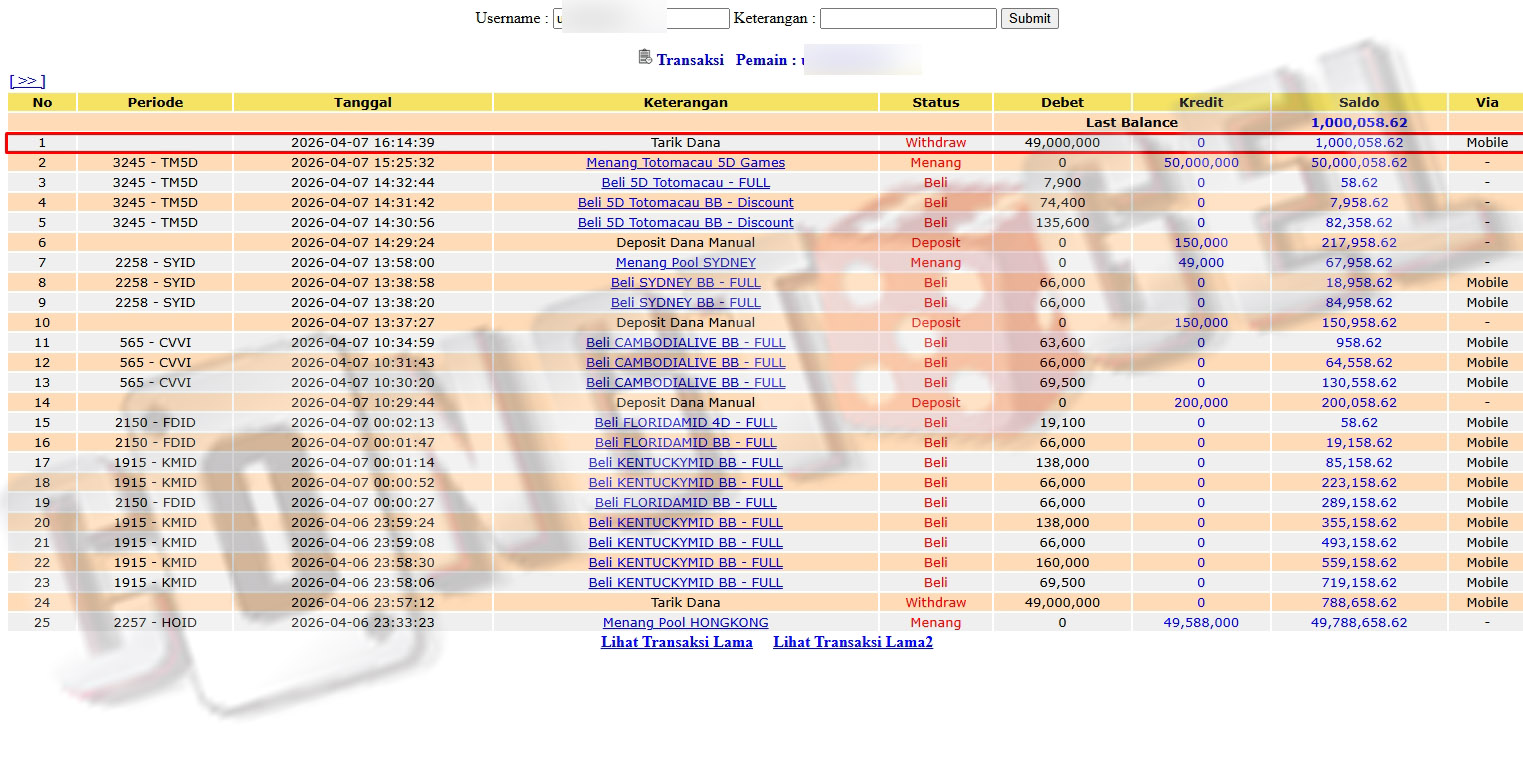Image resolution: width=1523 pixels, height=759 pixels.
Task: Select saldo value 788,658.62
Action: [1359, 603]
